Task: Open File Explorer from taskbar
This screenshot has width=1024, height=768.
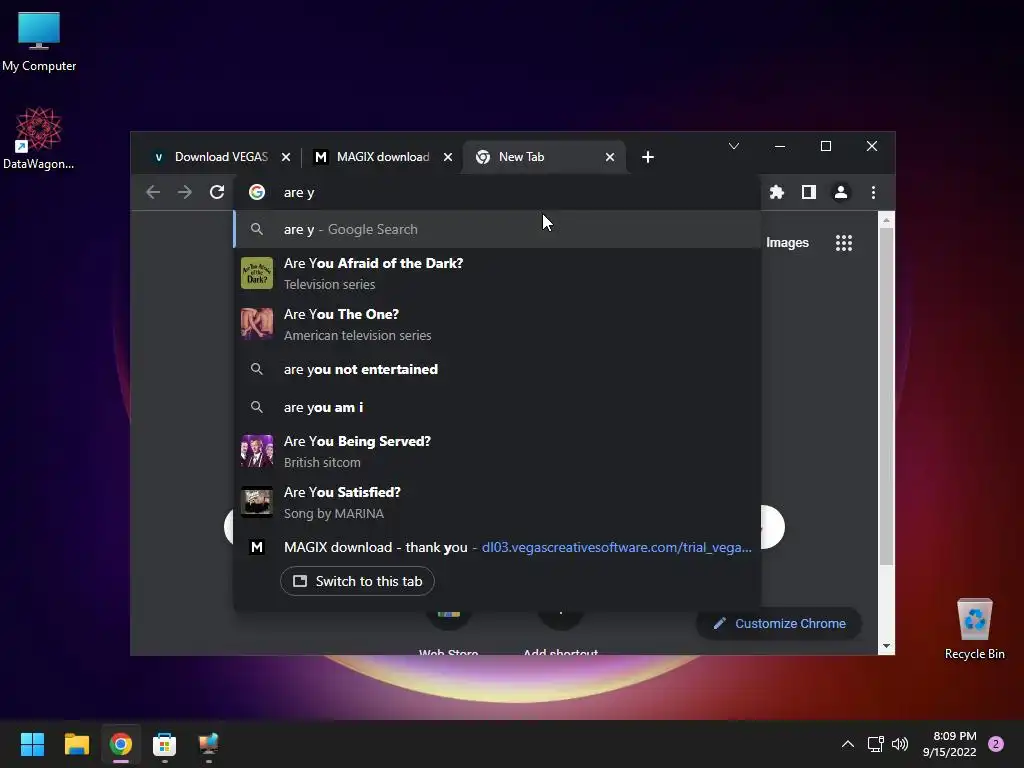Action: tap(76, 744)
